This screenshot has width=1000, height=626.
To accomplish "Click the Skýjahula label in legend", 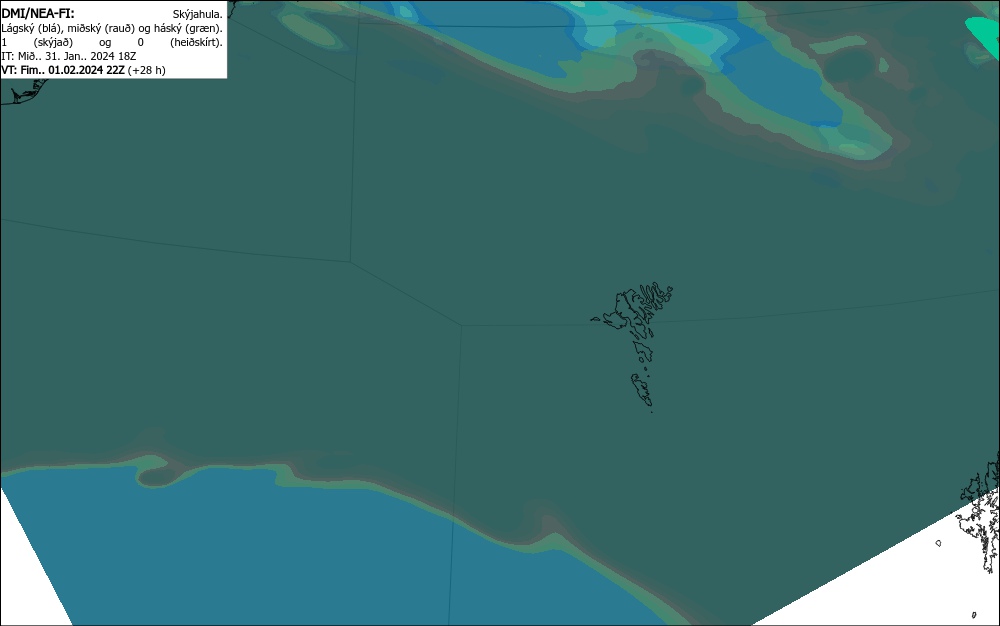I will point(198,14).
